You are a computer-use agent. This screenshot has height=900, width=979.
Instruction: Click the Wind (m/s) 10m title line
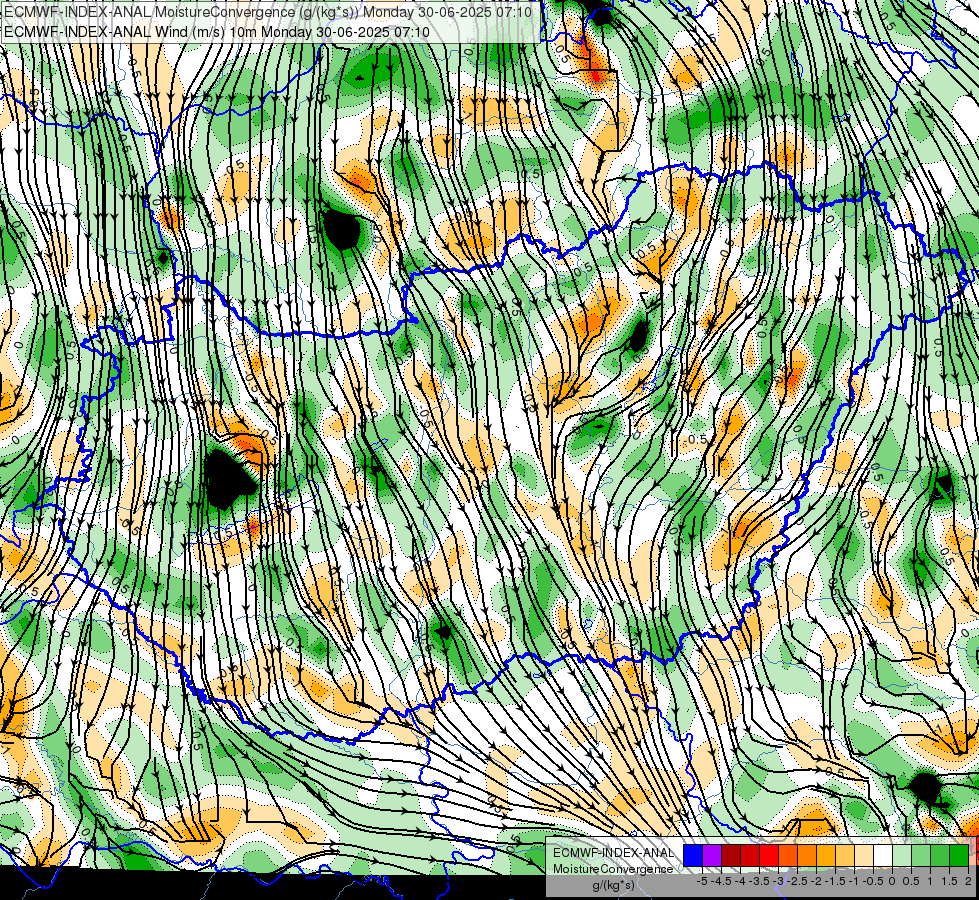[216, 31]
